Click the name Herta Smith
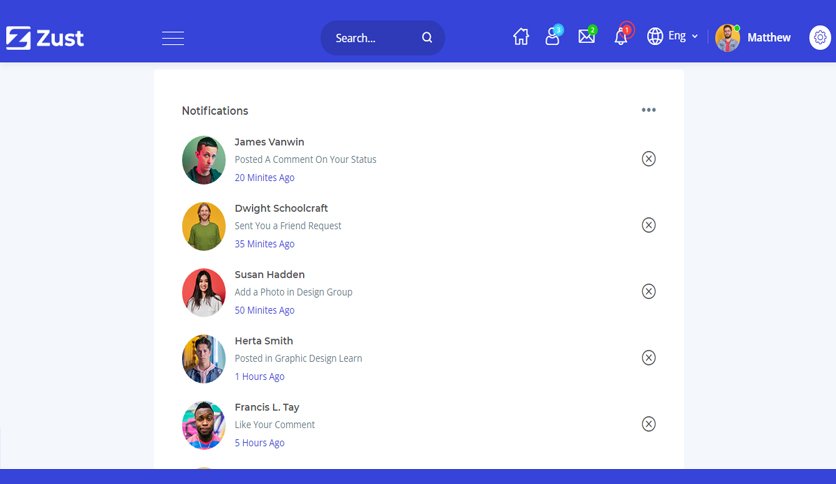 point(264,341)
